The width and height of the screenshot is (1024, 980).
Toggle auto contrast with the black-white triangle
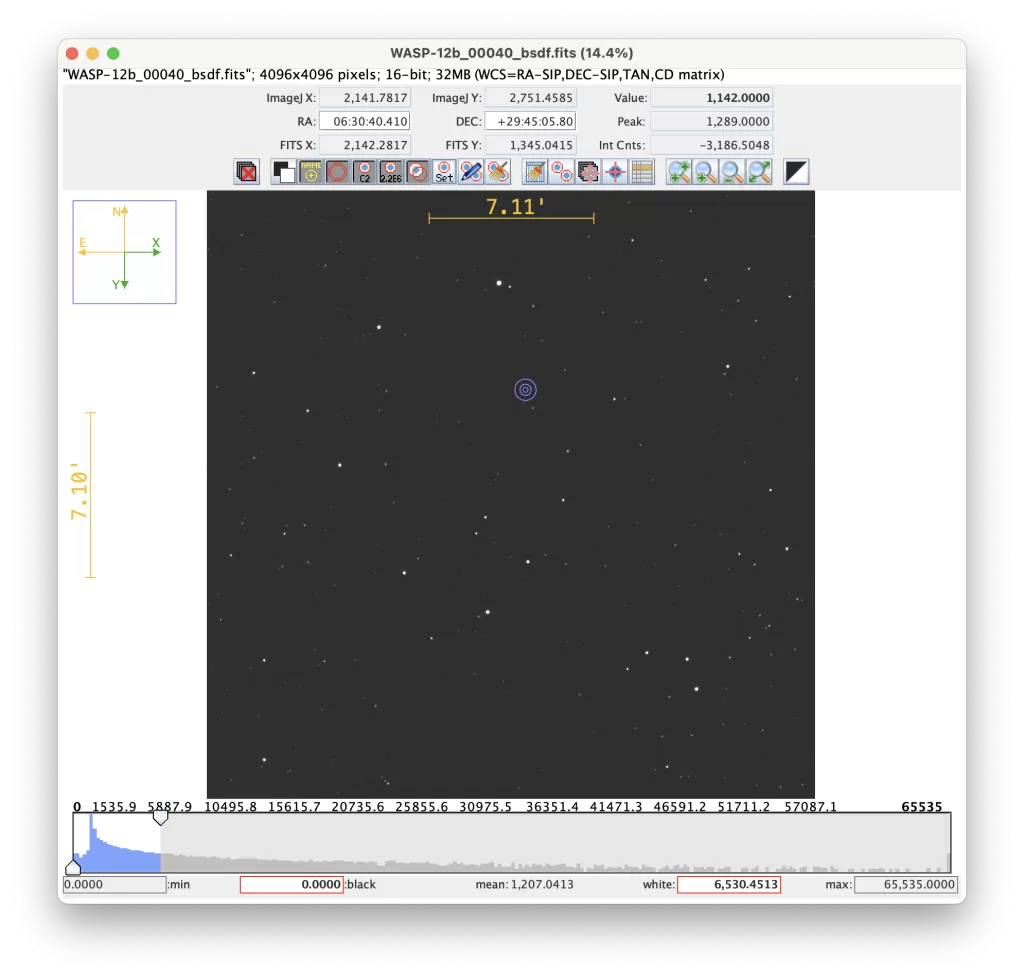click(795, 172)
